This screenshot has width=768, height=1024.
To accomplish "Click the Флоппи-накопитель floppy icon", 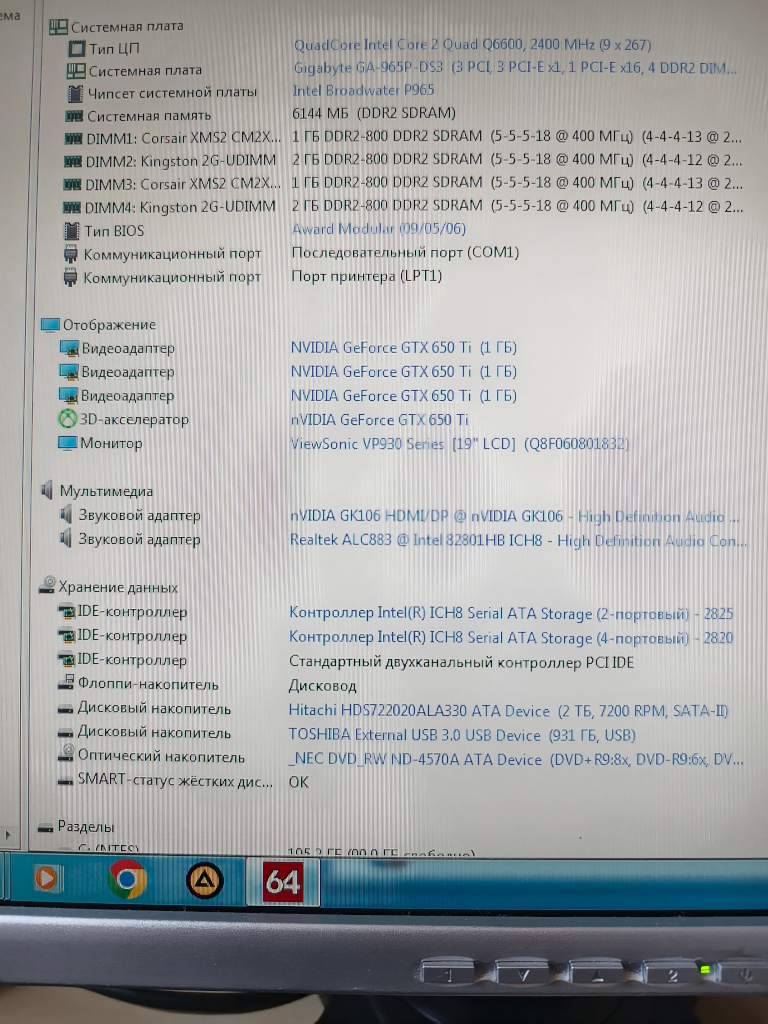I will coord(66,684).
